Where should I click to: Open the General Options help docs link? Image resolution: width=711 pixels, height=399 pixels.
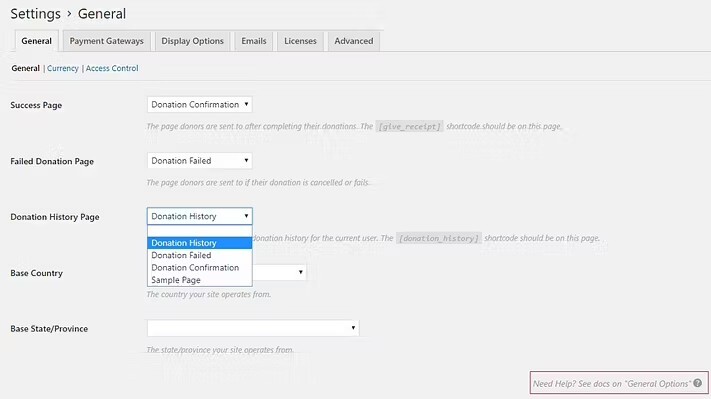pyautogui.click(x=611, y=384)
